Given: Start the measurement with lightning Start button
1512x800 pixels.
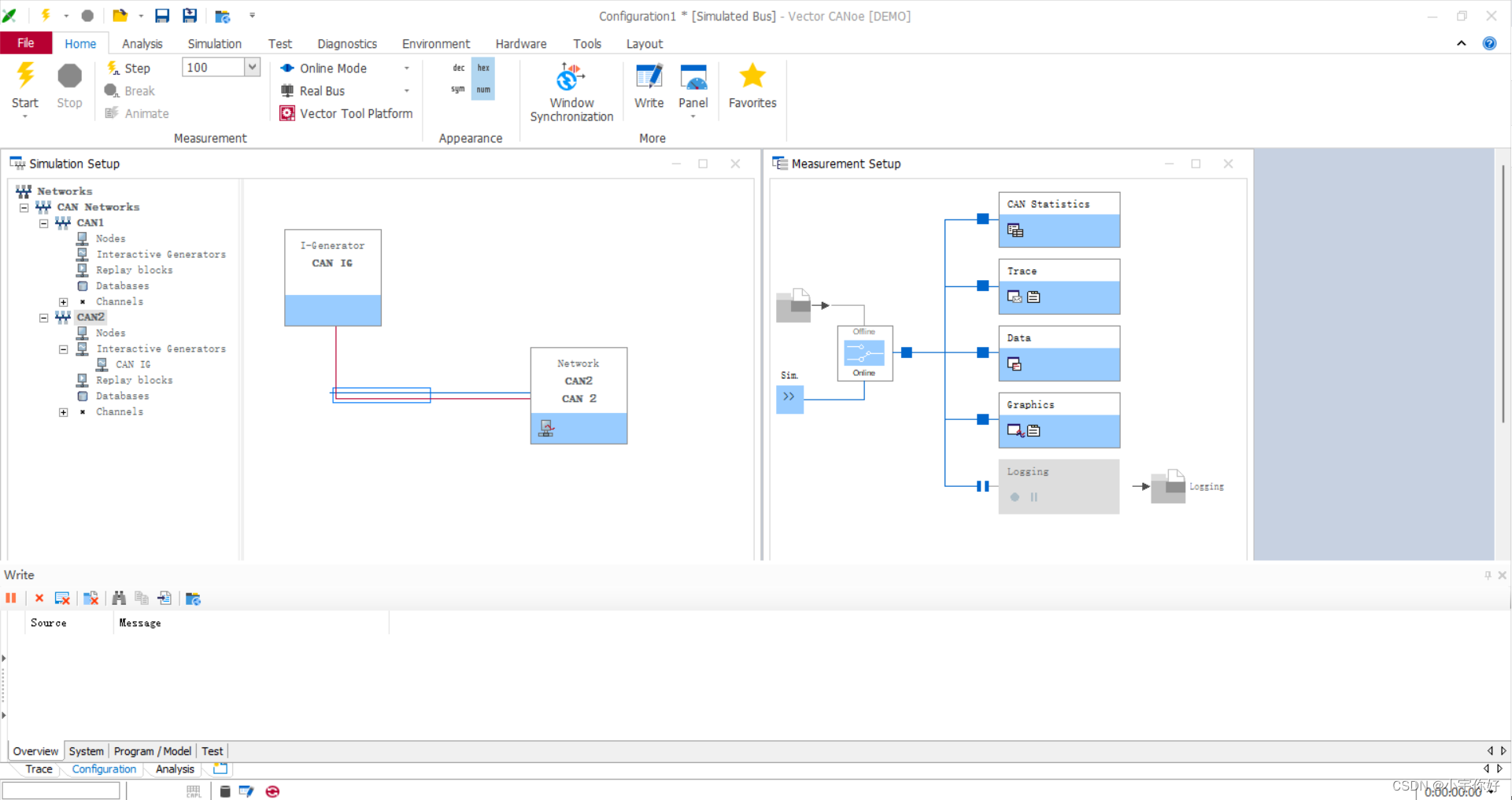Looking at the screenshot, I should tap(25, 85).
